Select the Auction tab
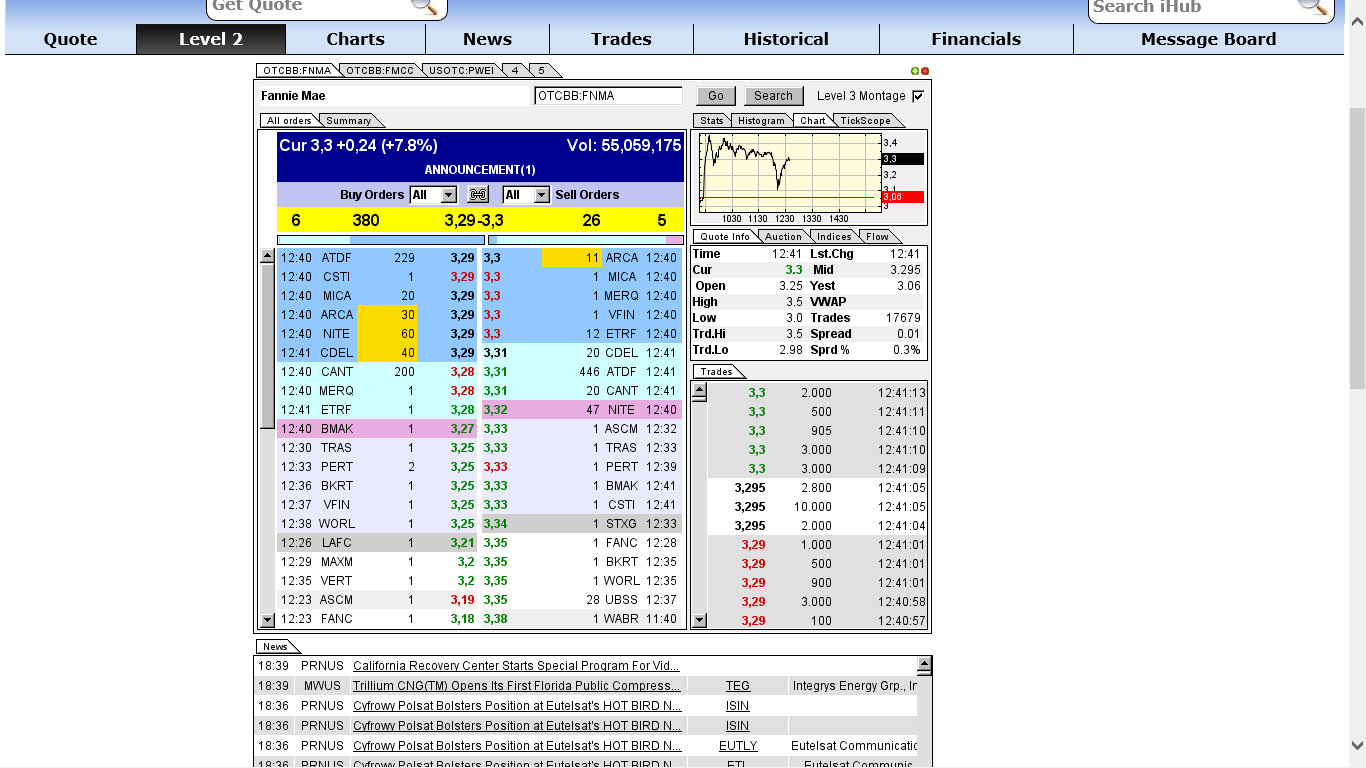The image size is (1366, 768). point(783,236)
